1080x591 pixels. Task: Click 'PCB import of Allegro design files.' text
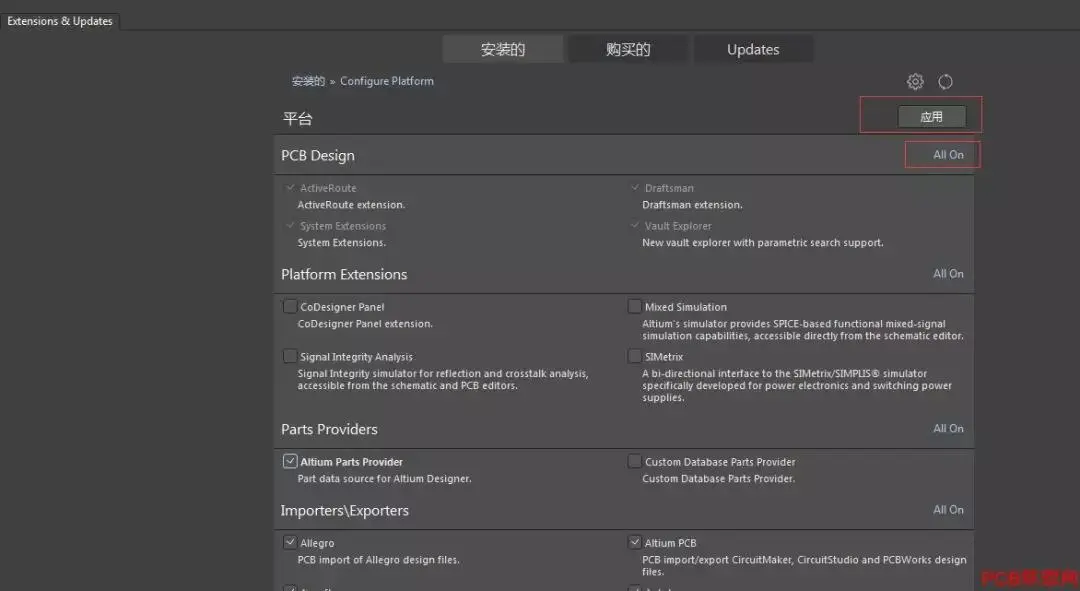(378, 560)
